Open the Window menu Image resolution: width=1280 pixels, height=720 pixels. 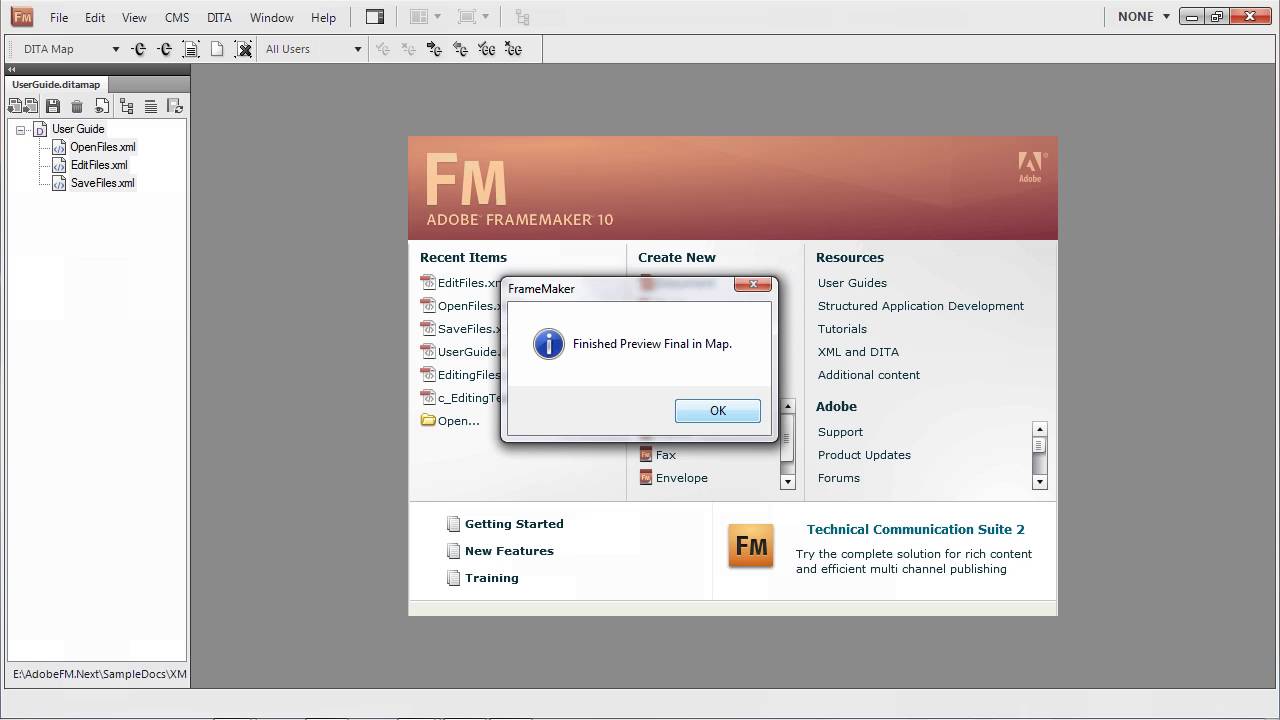pyautogui.click(x=272, y=17)
